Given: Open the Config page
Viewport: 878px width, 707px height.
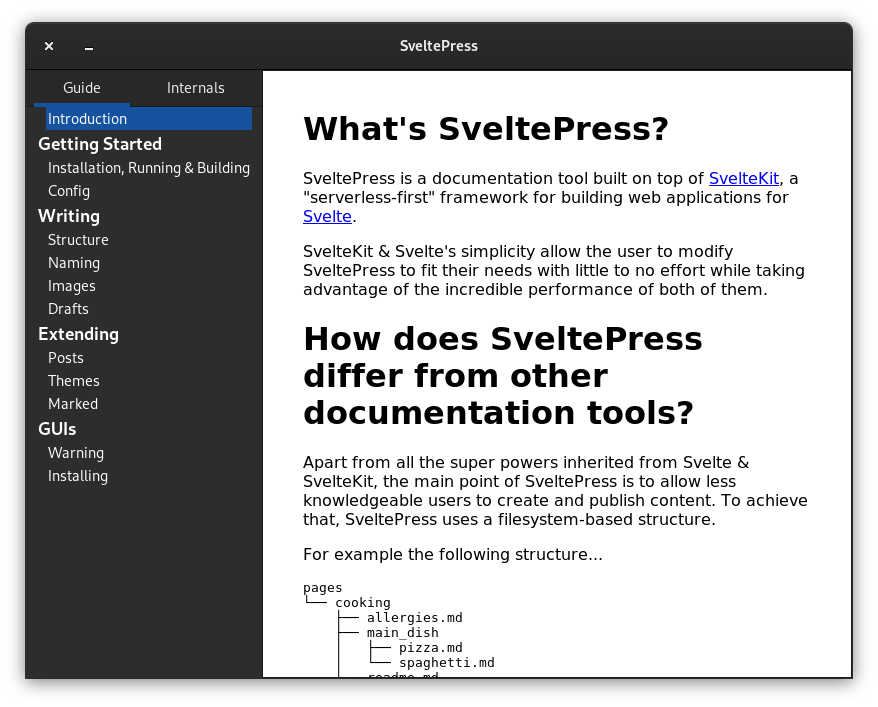Looking at the screenshot, I should coord(69,191).
